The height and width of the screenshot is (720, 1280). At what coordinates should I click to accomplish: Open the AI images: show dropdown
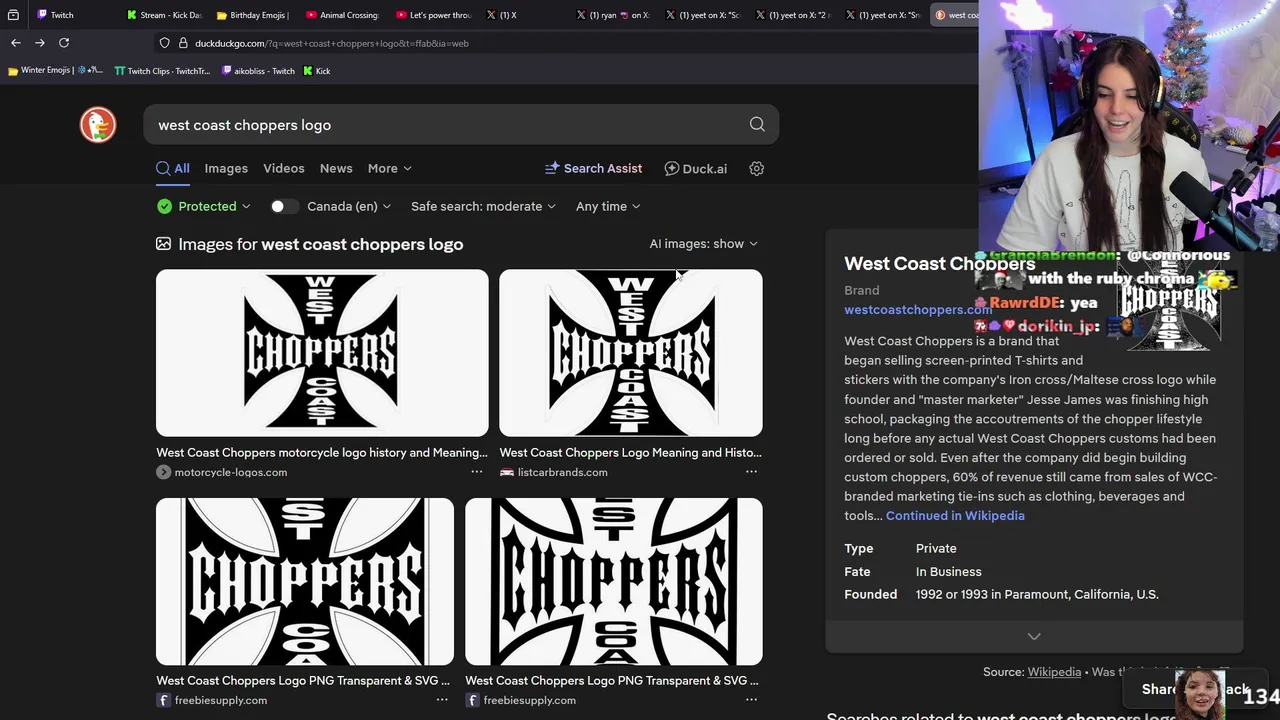[704, 244]
